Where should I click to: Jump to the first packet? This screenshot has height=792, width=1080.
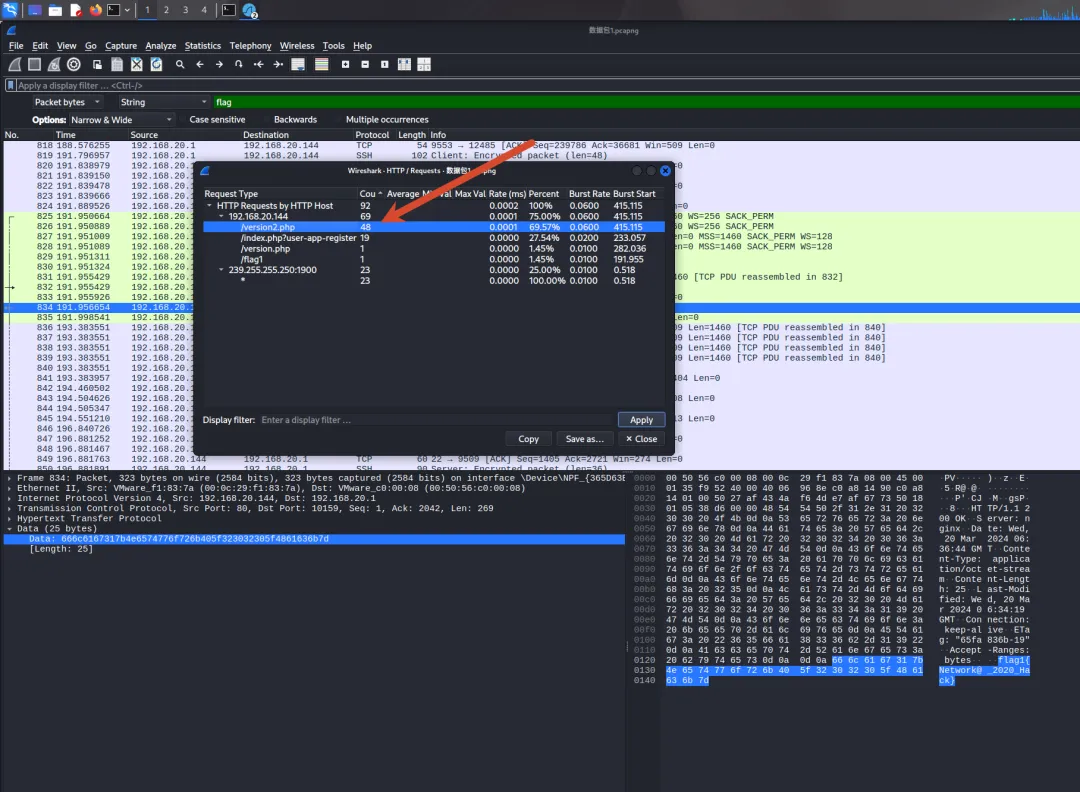click(x=258, y=65)
